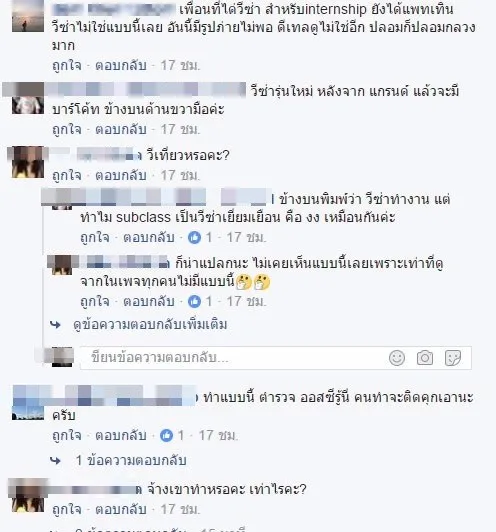Reply to the subclass visa reply
Image resolution: width=496 pixels, height=532 pixels.
pyautogui.click(x=149, y=238)
